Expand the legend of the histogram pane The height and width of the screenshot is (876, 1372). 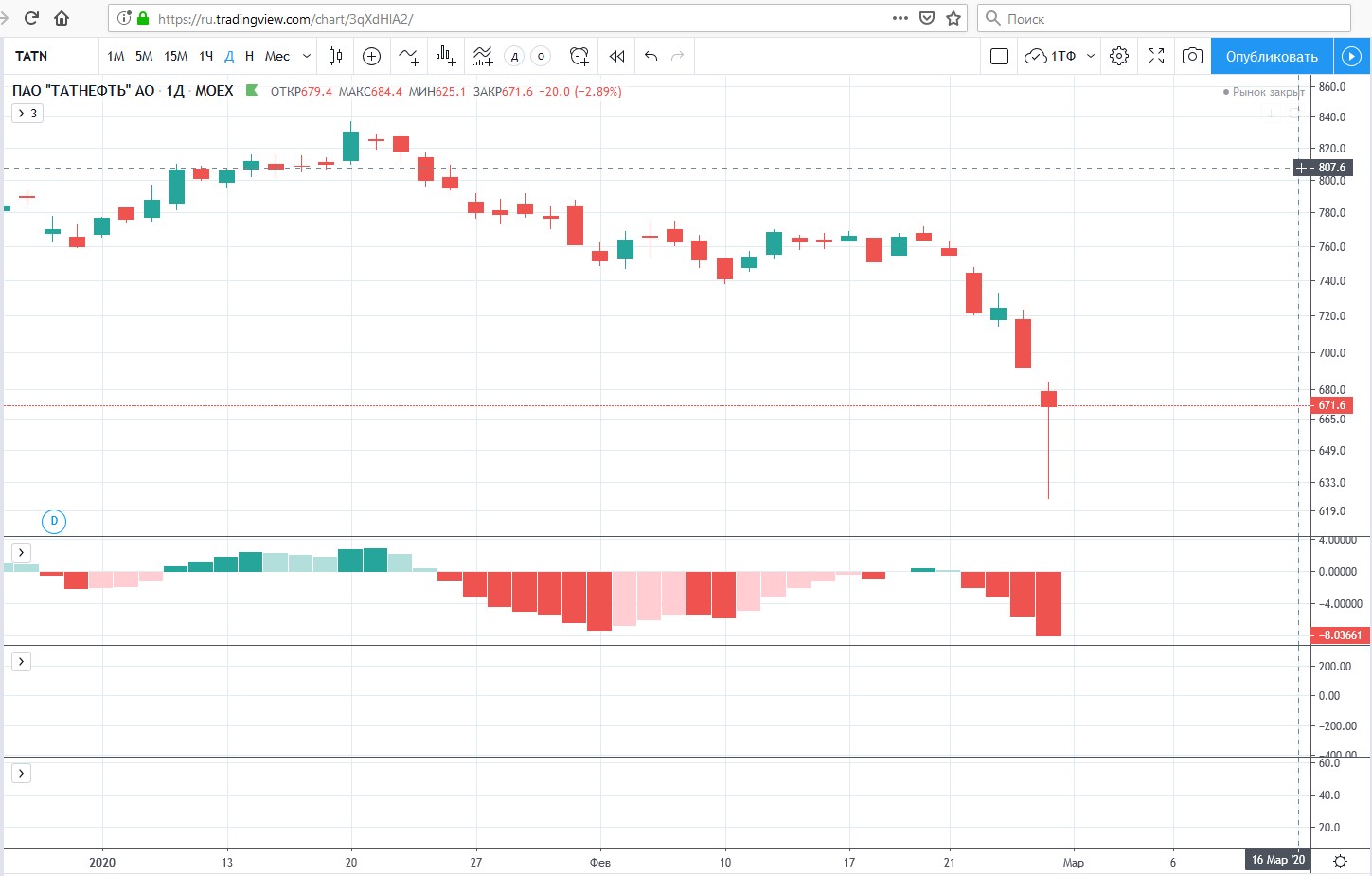(x=21, y=552)
